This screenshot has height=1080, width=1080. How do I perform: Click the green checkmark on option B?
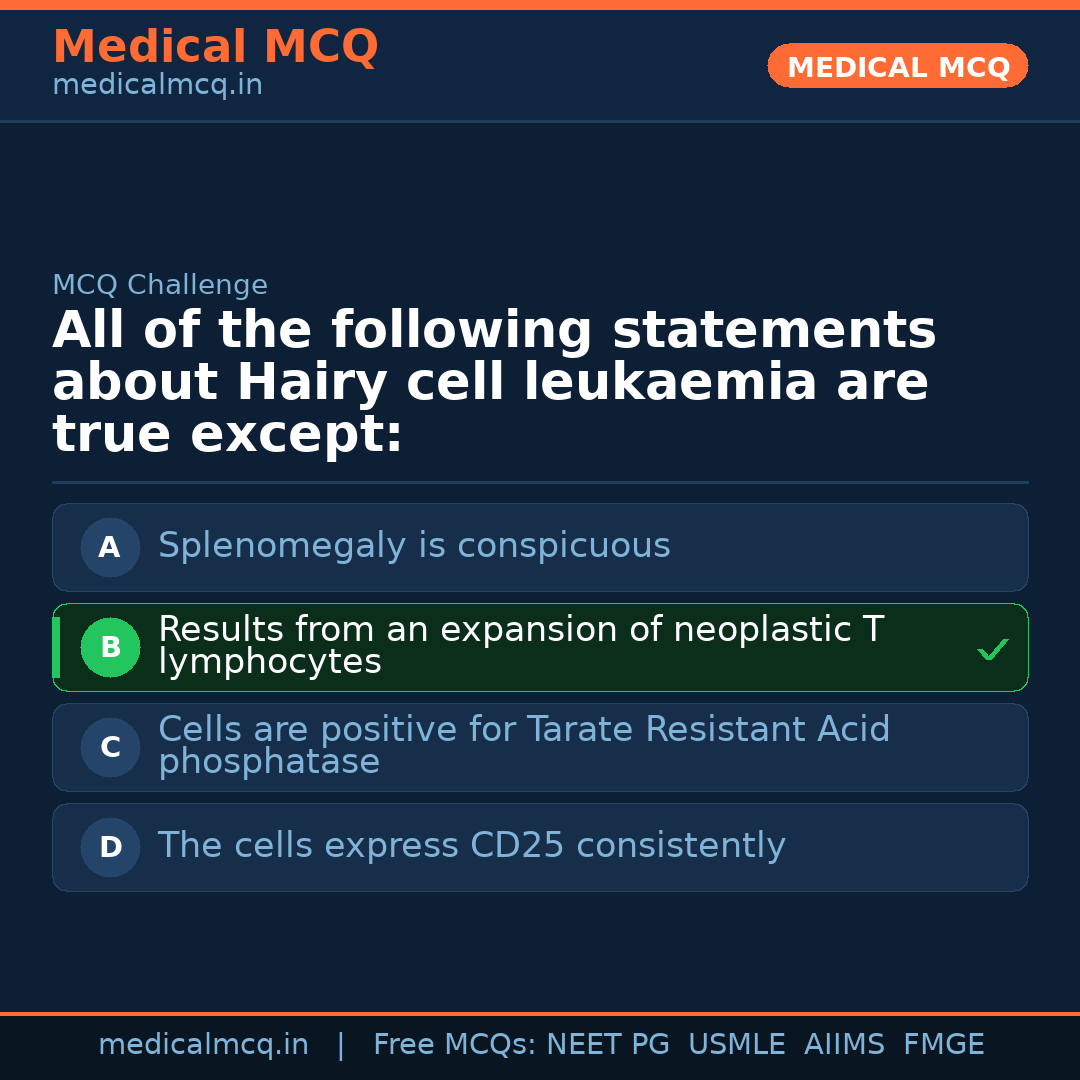[992, 650]
